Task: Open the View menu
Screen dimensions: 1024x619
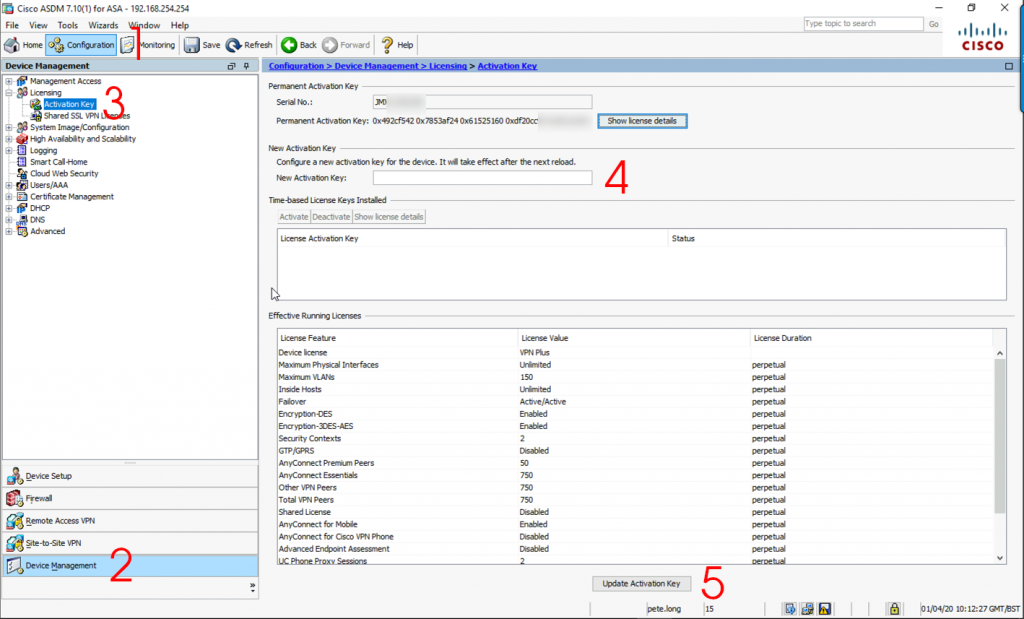Action: point(38,25)
